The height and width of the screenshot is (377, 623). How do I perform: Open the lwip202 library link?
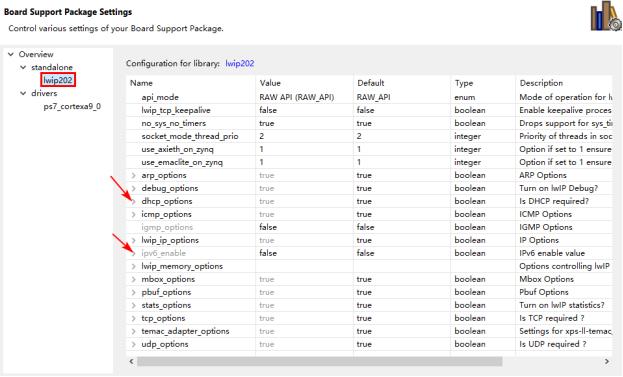point(240,64)
